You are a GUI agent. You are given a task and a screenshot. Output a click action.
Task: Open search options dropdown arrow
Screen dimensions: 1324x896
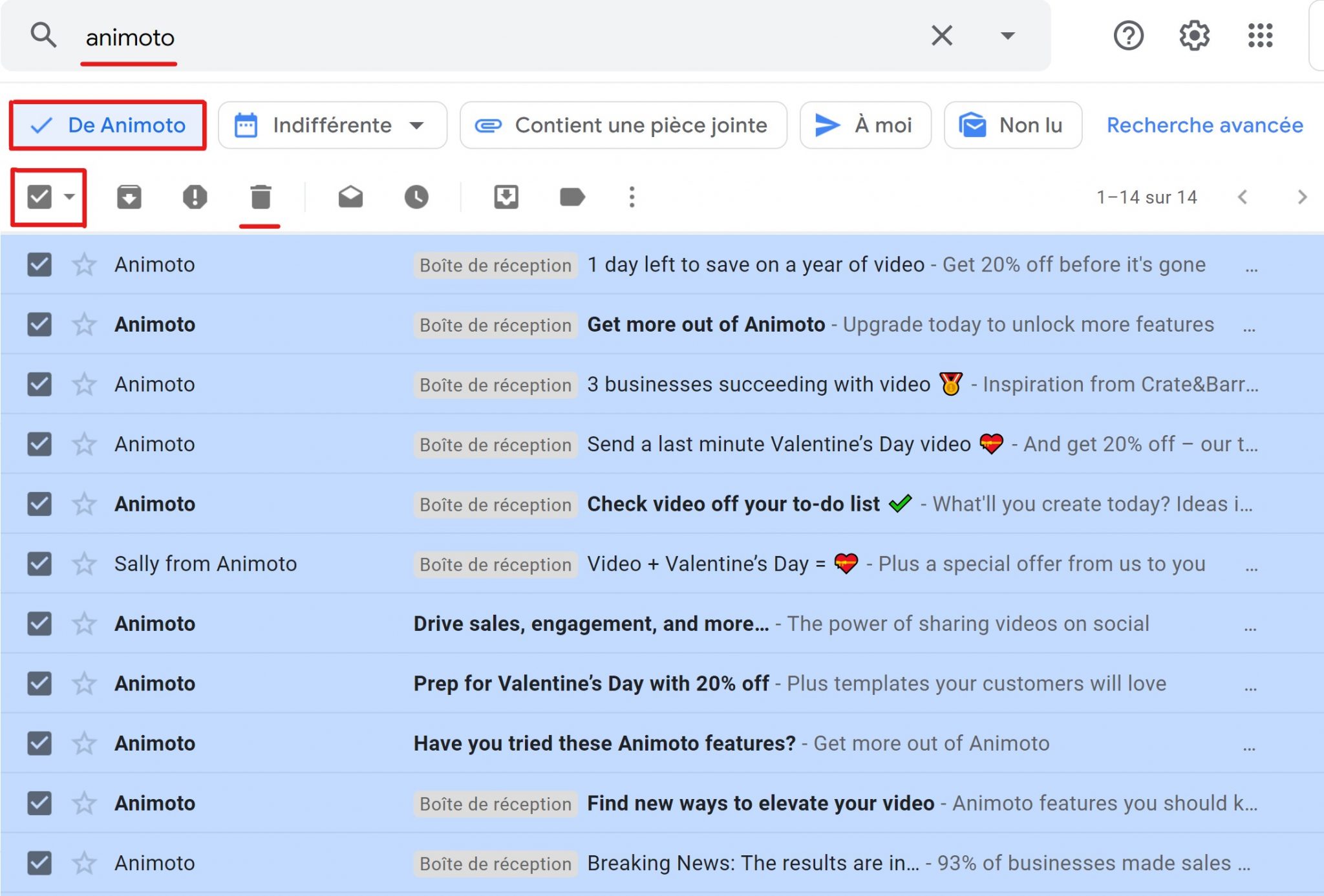1007,35
